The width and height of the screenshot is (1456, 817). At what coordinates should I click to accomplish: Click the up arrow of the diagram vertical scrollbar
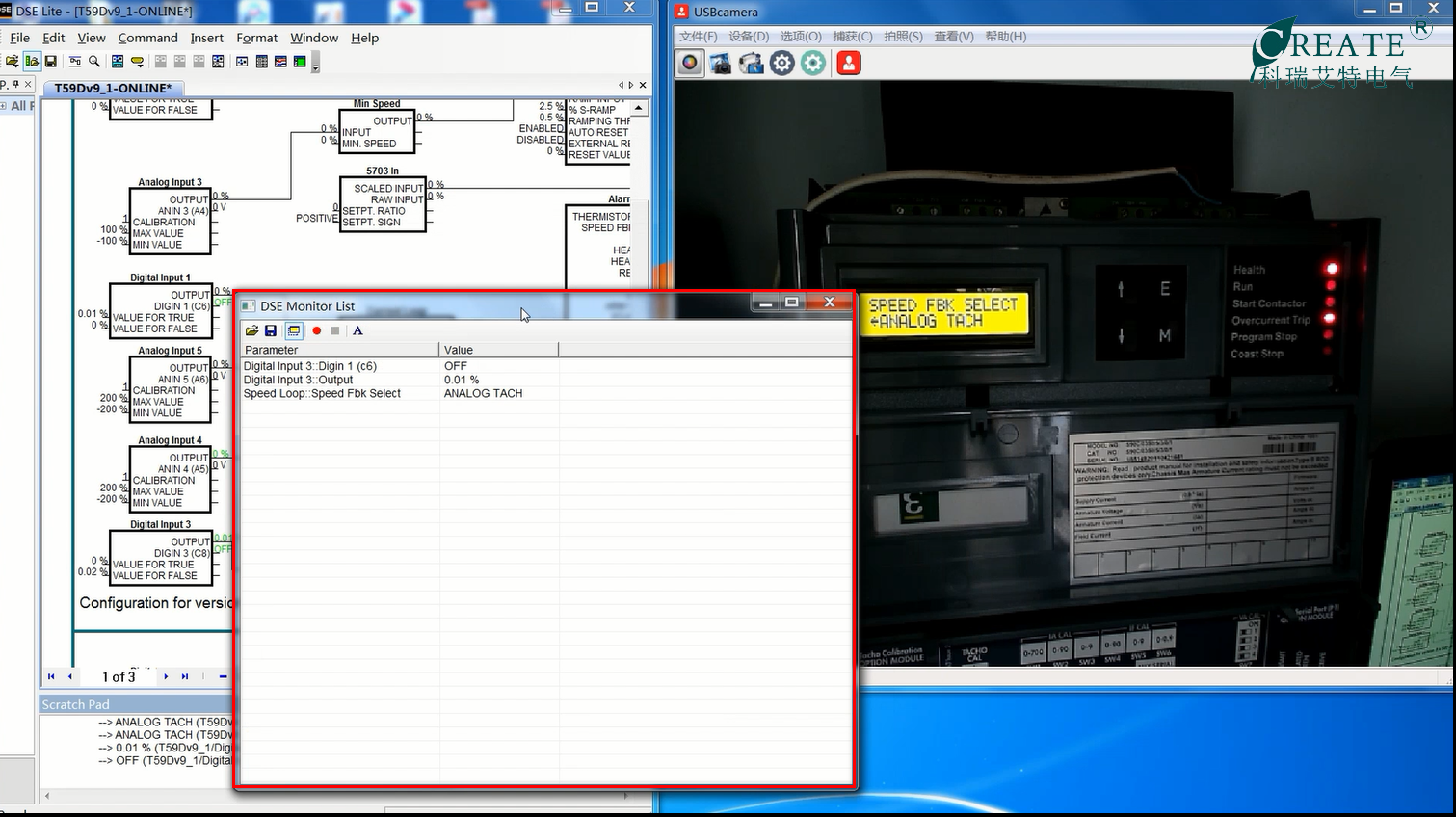coord(639,108)
